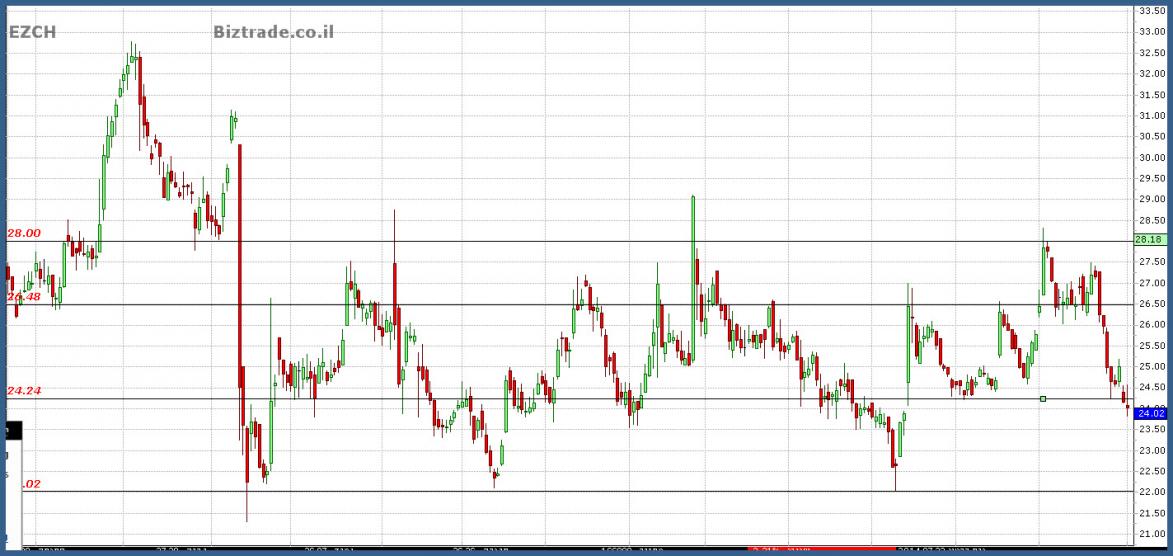Click the green 28.18 price tag

pyautogui.click(x=1148, y=240)
